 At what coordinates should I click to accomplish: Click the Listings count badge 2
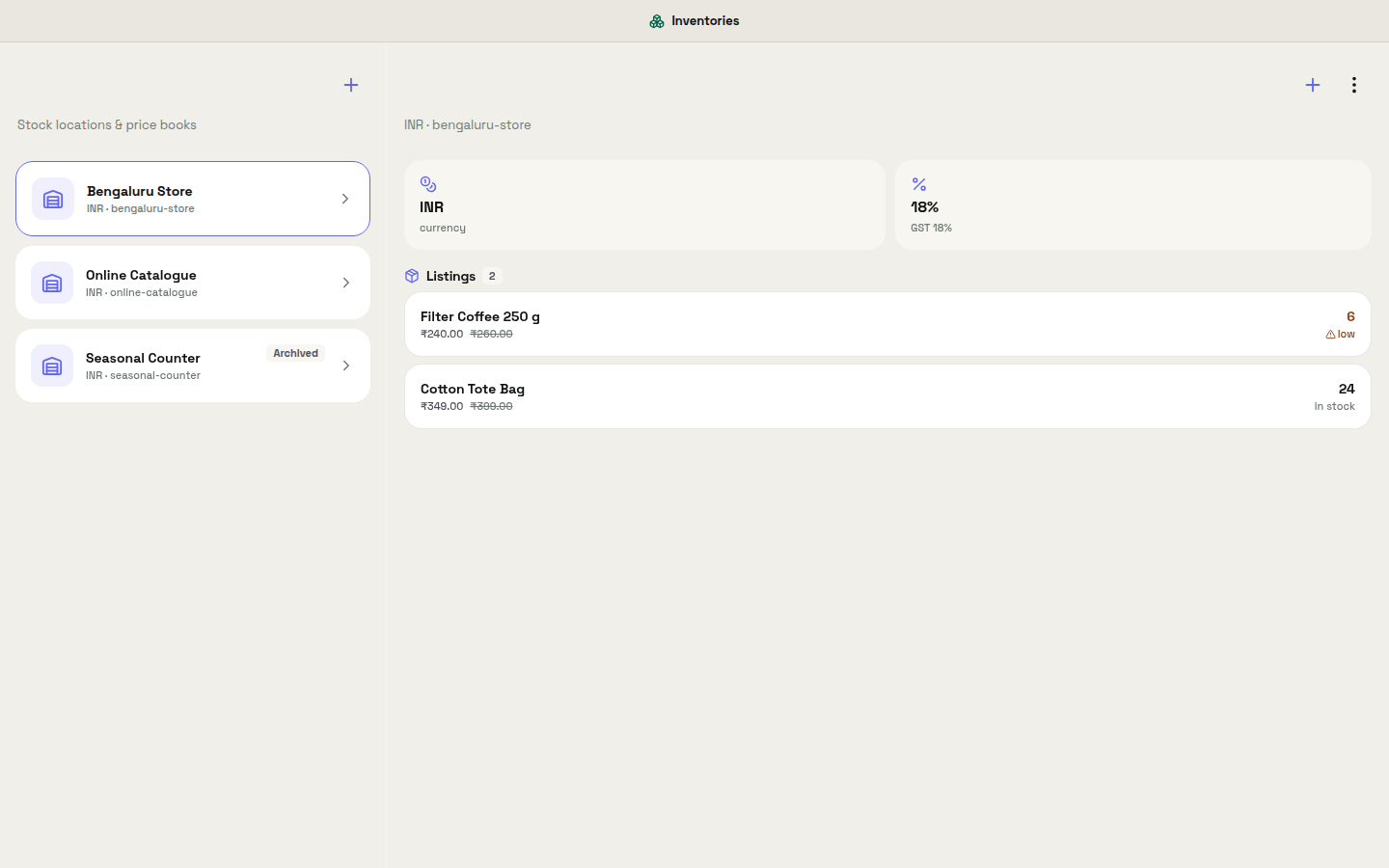pos(492,276)
